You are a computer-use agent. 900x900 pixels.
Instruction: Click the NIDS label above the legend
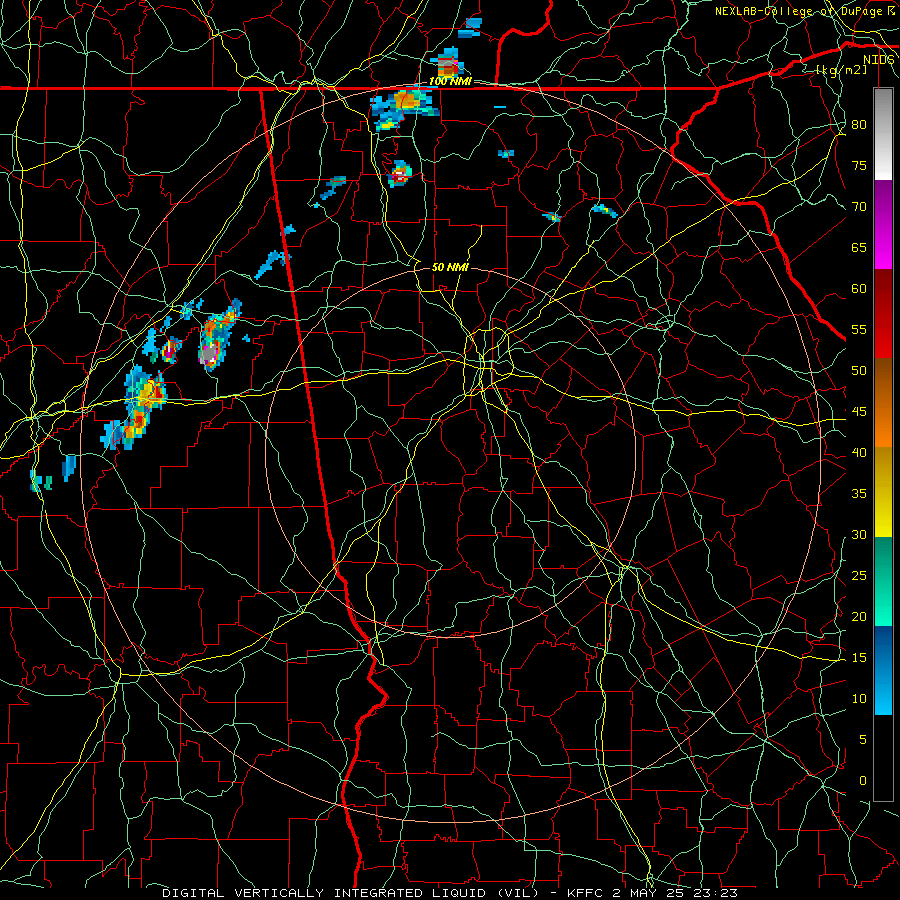click(878, 59)
